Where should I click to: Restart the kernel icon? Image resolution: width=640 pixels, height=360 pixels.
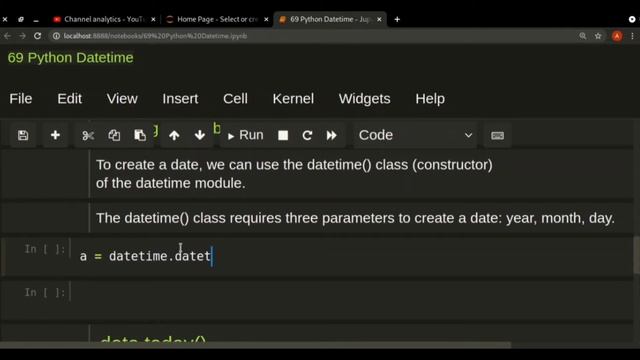click(307, 135)
